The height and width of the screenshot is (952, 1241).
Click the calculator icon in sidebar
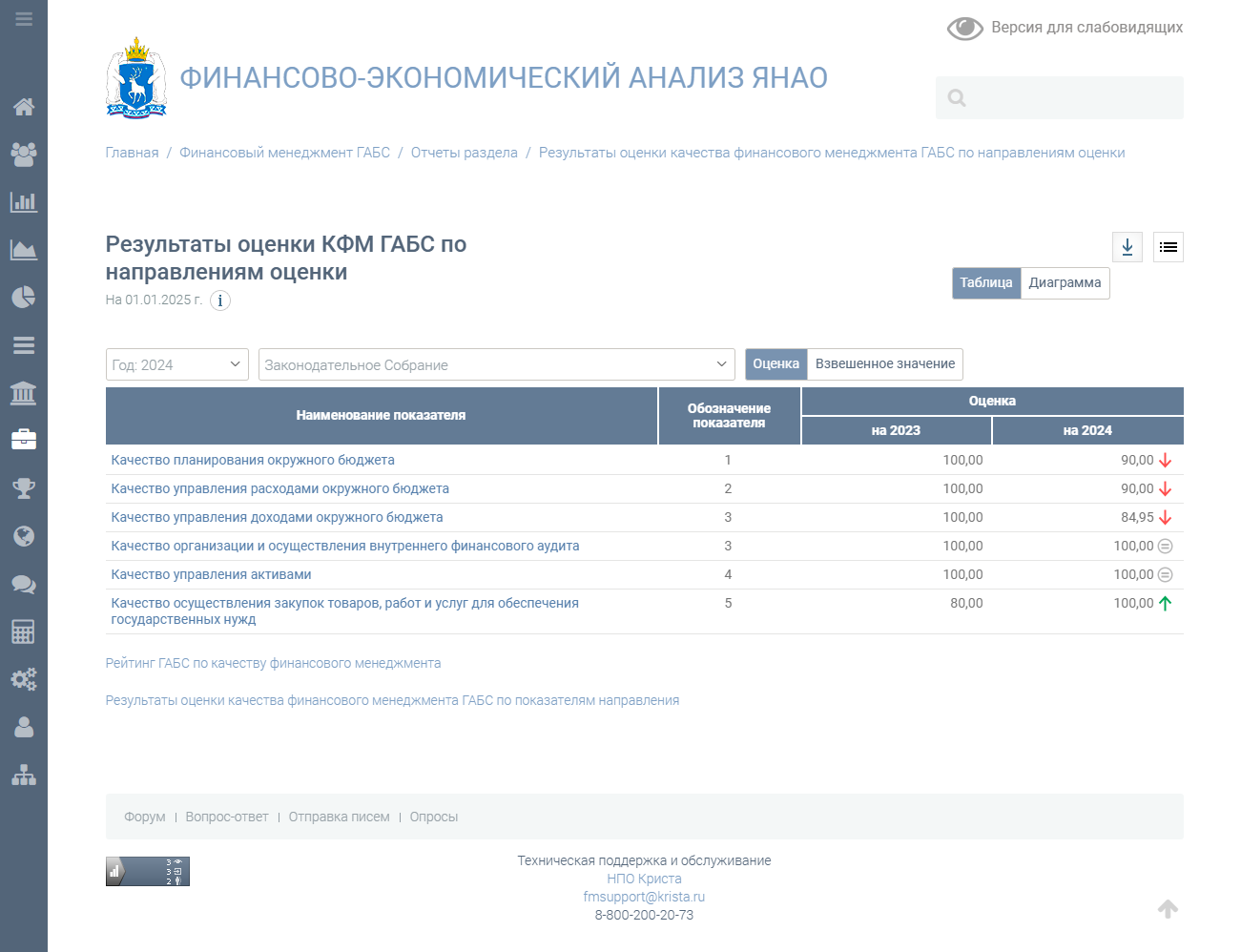coord(24,631)
